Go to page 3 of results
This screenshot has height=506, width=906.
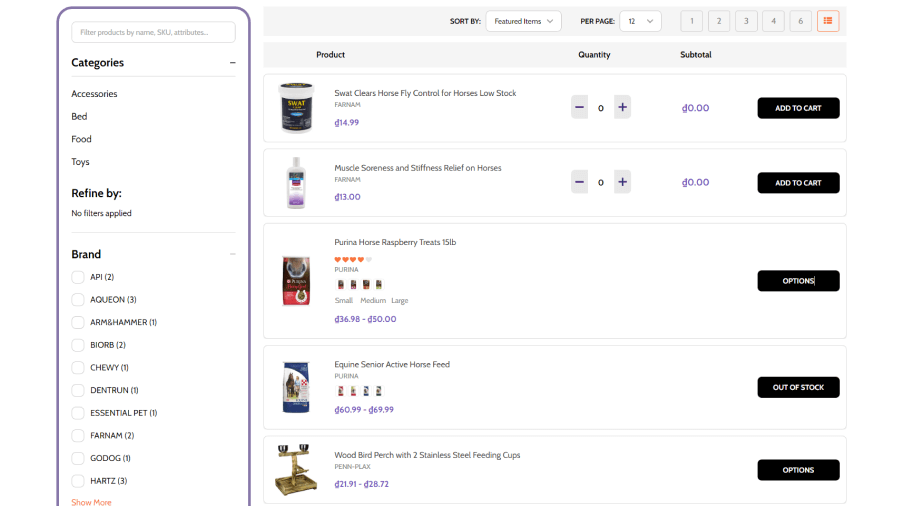pyautogui.click(x=746, y=21)
